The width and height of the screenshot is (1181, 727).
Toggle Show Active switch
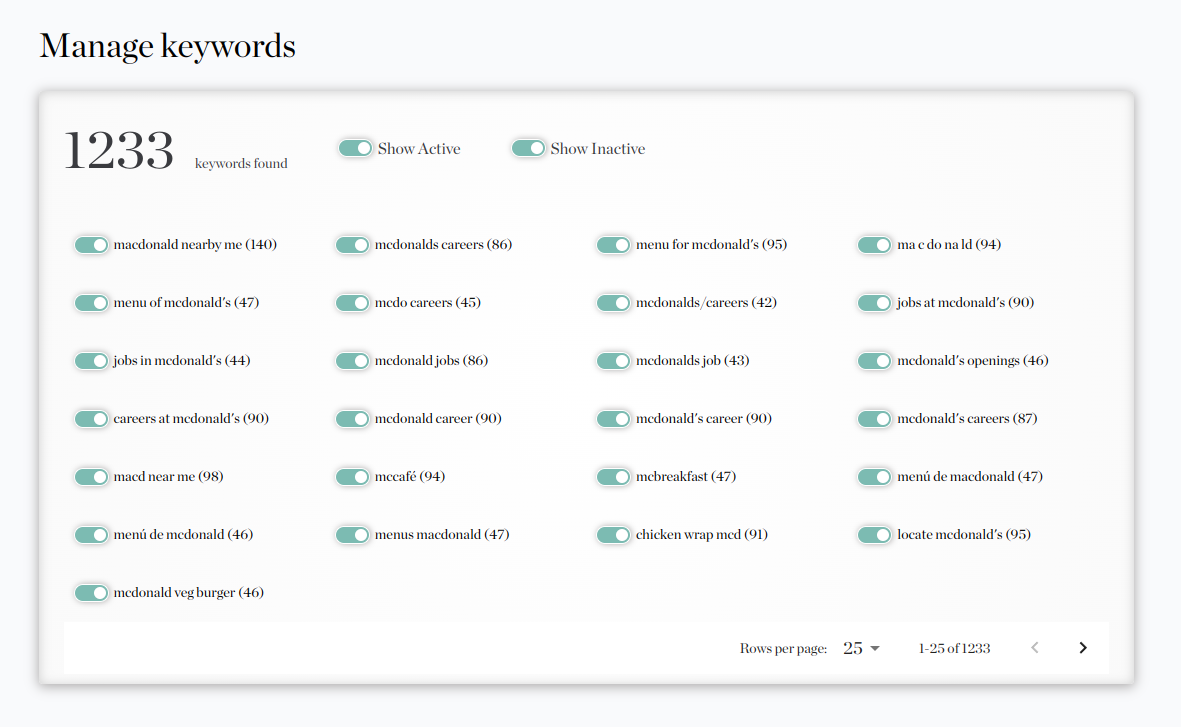(356, 148)
